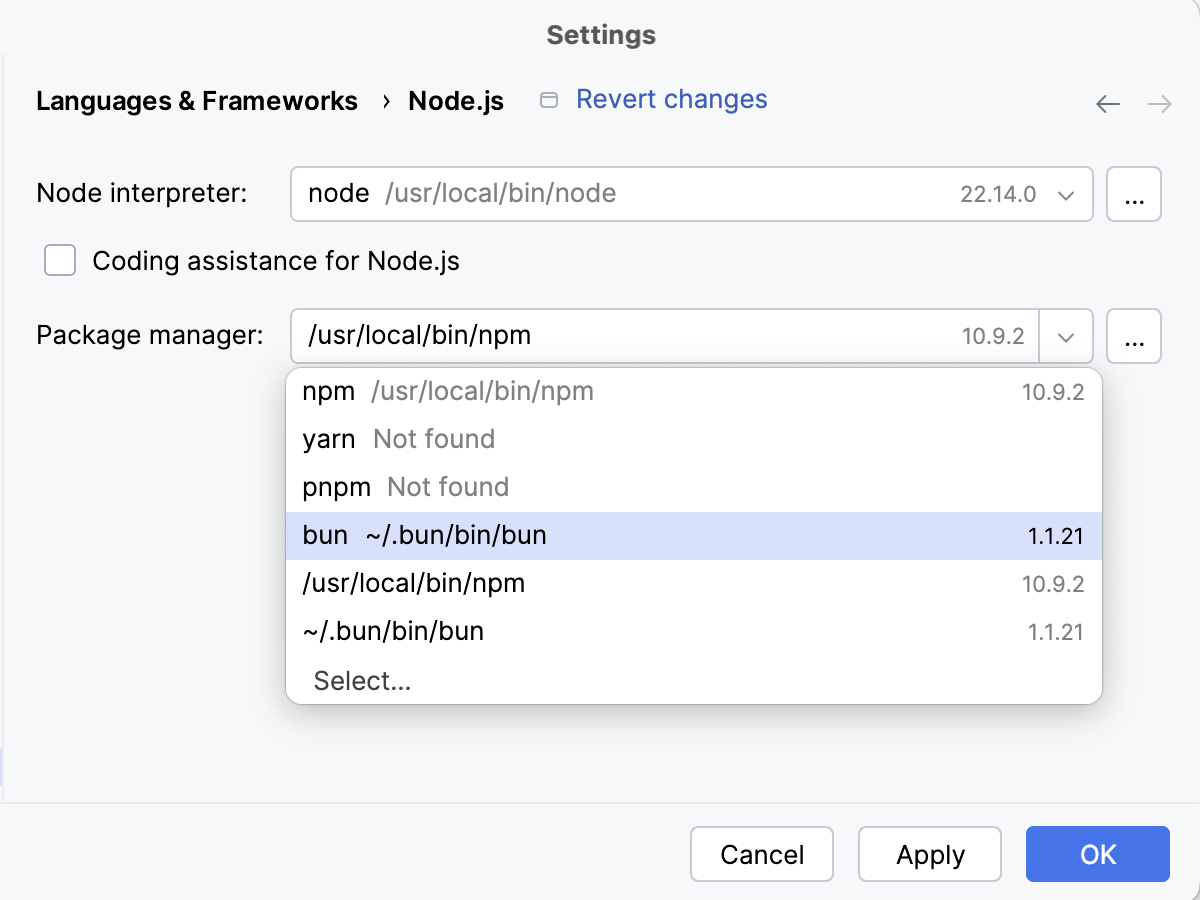Click the Revert changes link

coord(671,99)
